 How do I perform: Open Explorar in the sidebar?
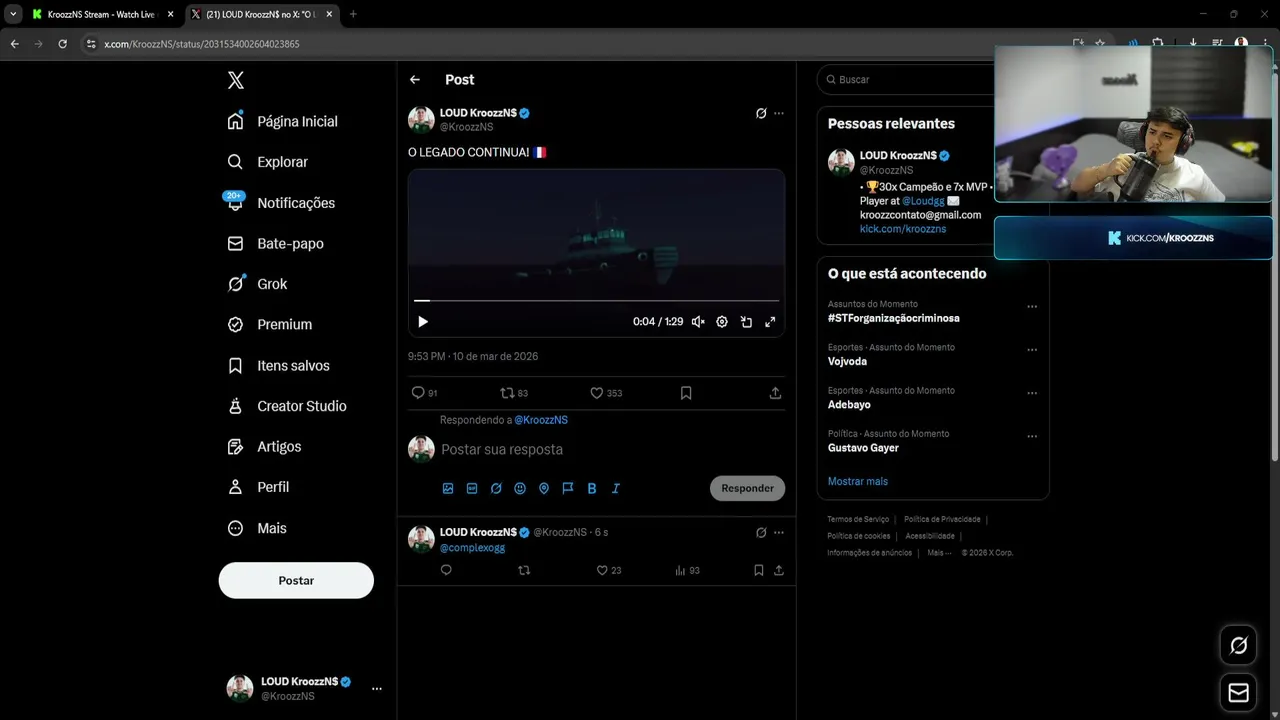pyautogui.click(x=267, y=162)
